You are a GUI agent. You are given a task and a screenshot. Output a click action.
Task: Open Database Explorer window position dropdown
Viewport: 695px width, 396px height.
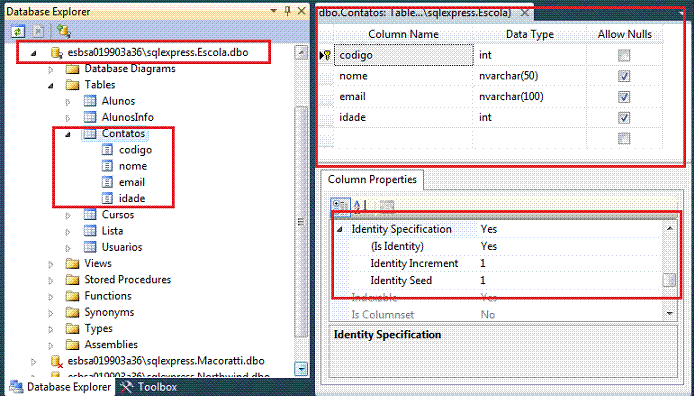(274, 11)
